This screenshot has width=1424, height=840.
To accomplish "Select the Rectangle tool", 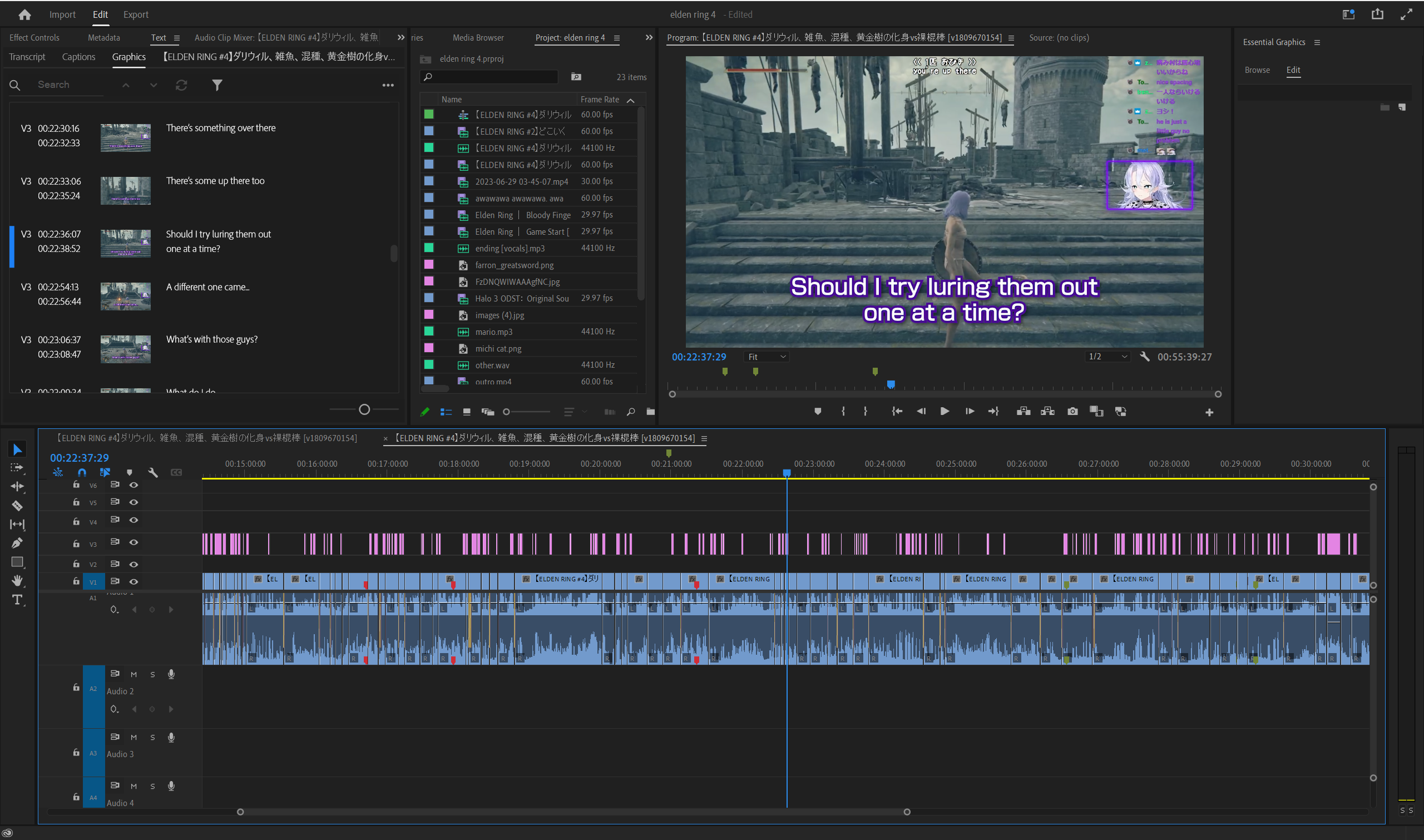I will 17,562.
